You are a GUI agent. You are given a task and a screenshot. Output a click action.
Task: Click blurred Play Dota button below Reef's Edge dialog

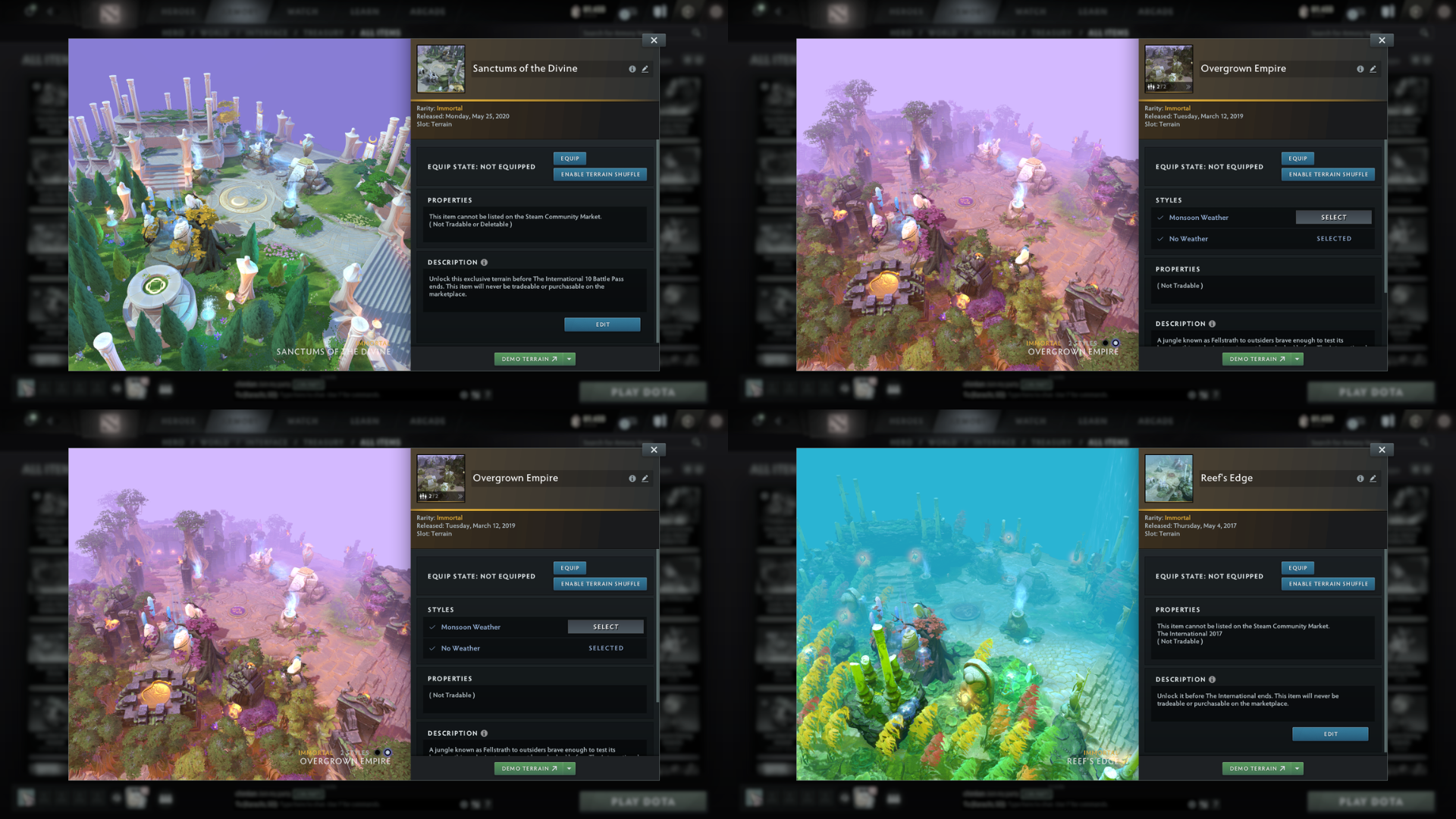click(x=1371, y=802)
